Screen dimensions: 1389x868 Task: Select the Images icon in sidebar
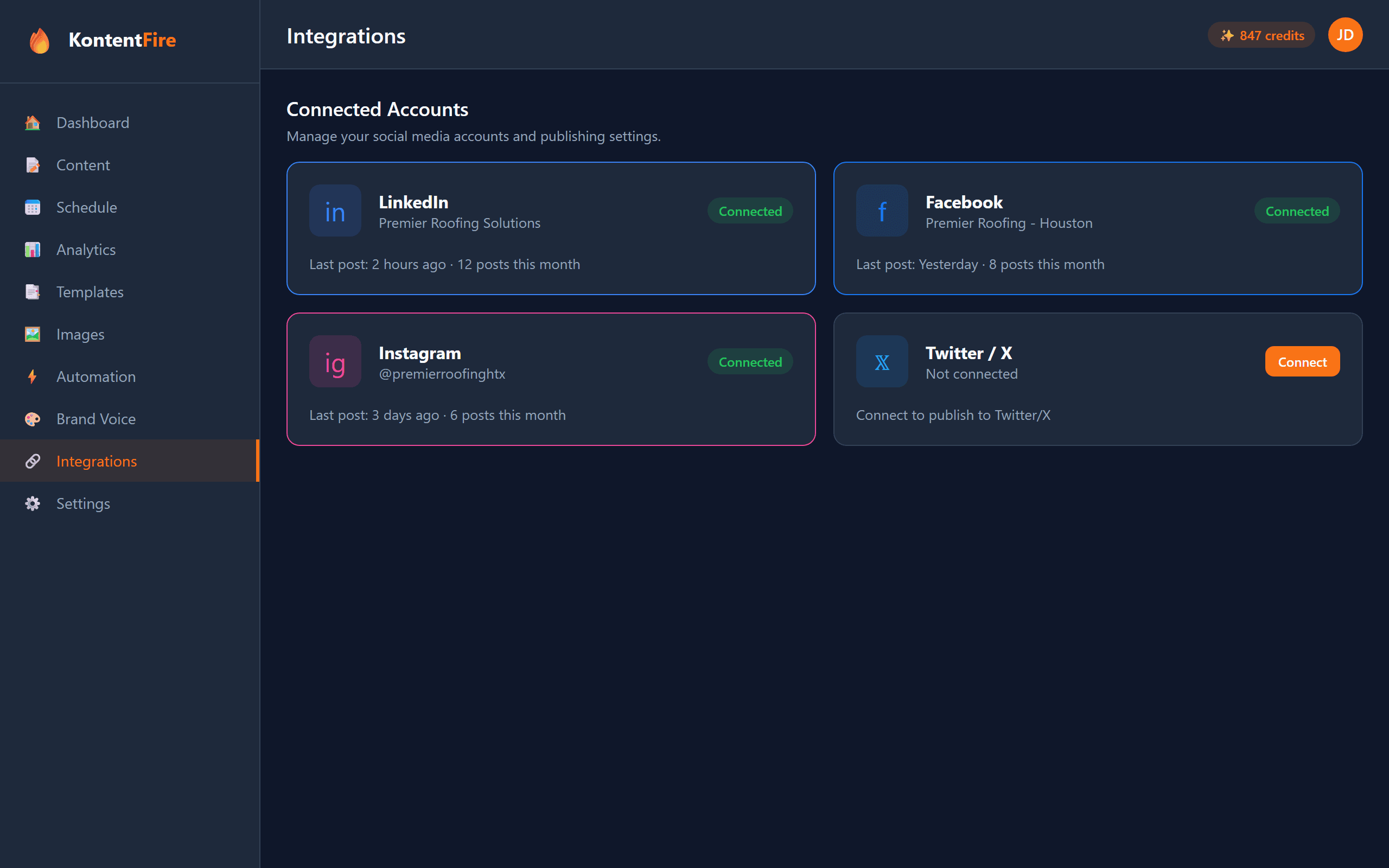[32, 334]
